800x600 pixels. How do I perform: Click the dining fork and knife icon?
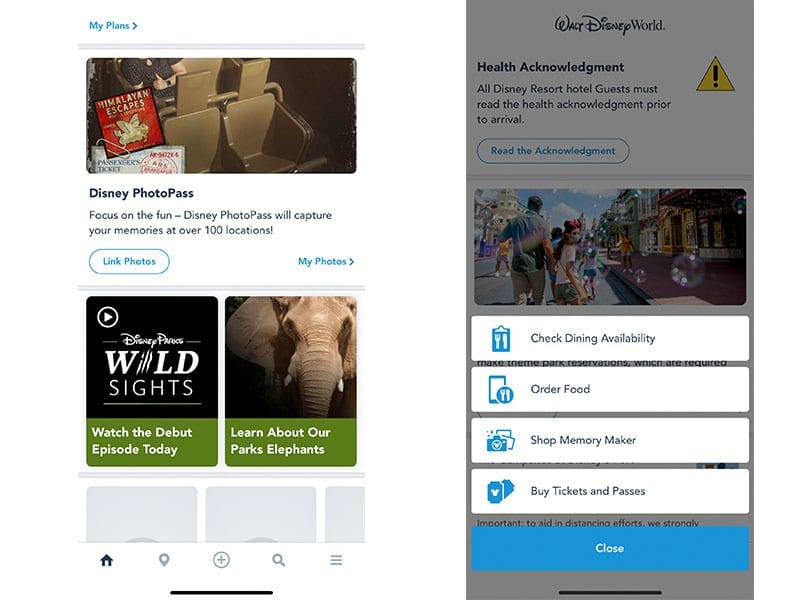[501, 338]
